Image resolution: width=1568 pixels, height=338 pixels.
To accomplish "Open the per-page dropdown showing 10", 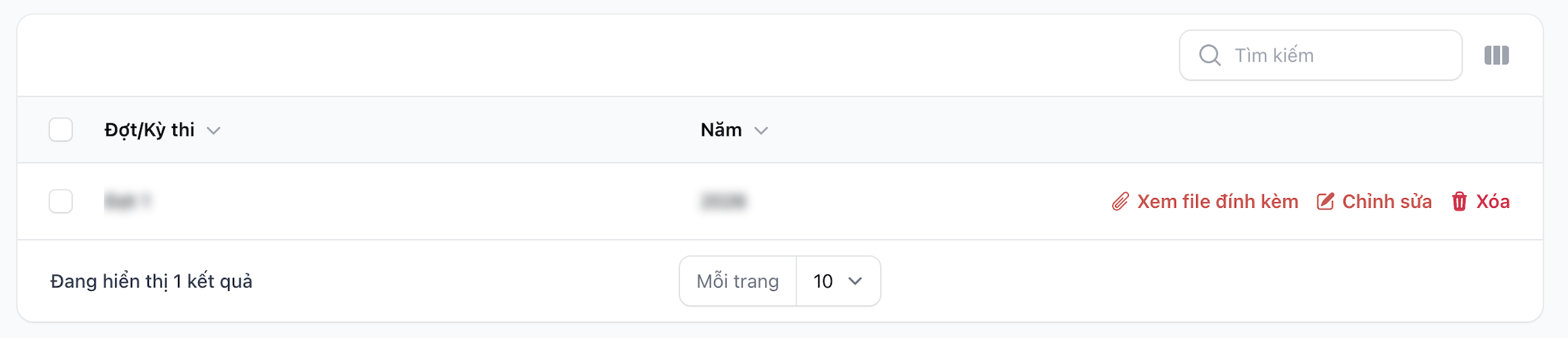I will coord(838,281).
